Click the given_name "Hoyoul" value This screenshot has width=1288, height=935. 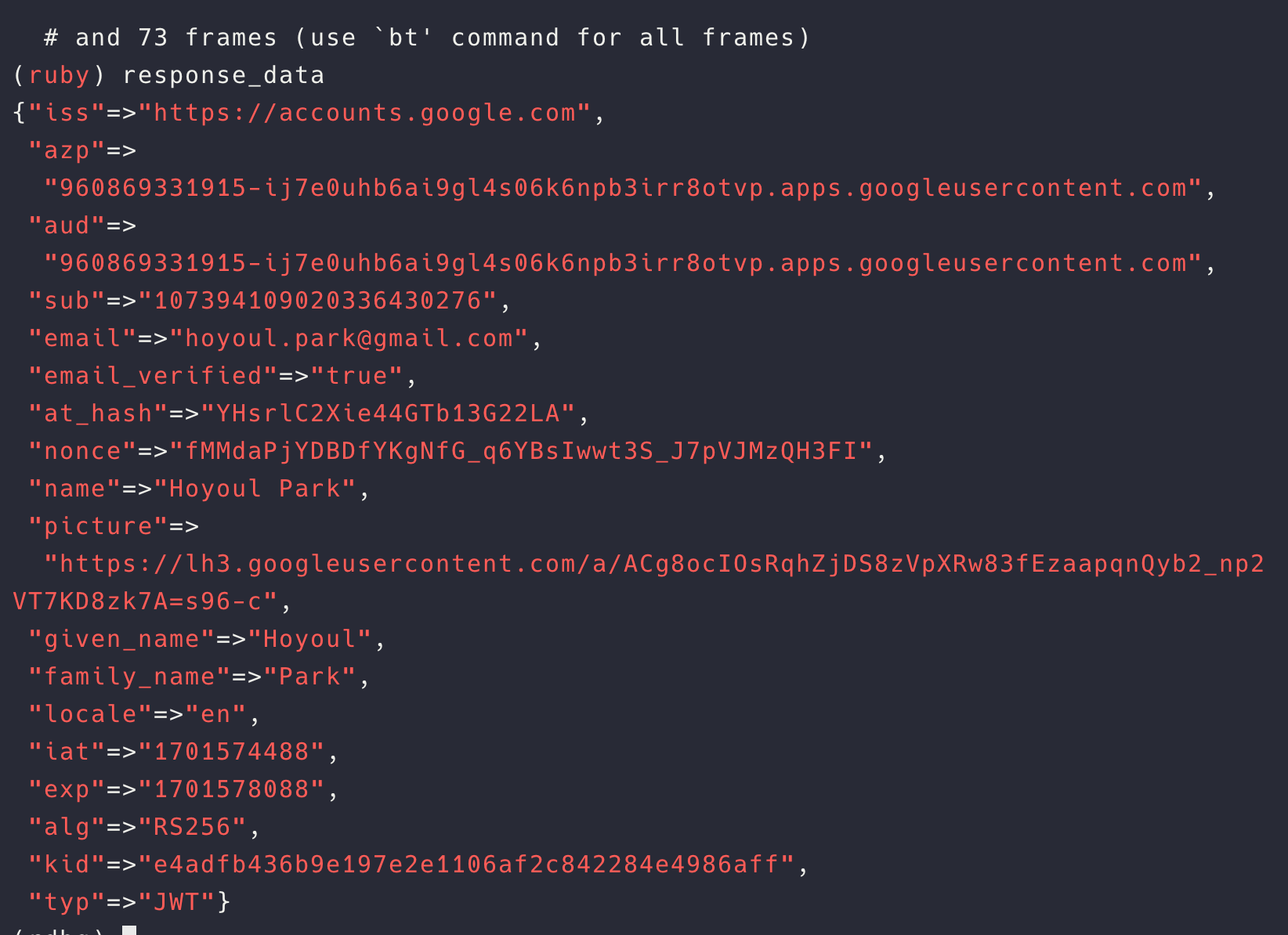click(309, 639)
